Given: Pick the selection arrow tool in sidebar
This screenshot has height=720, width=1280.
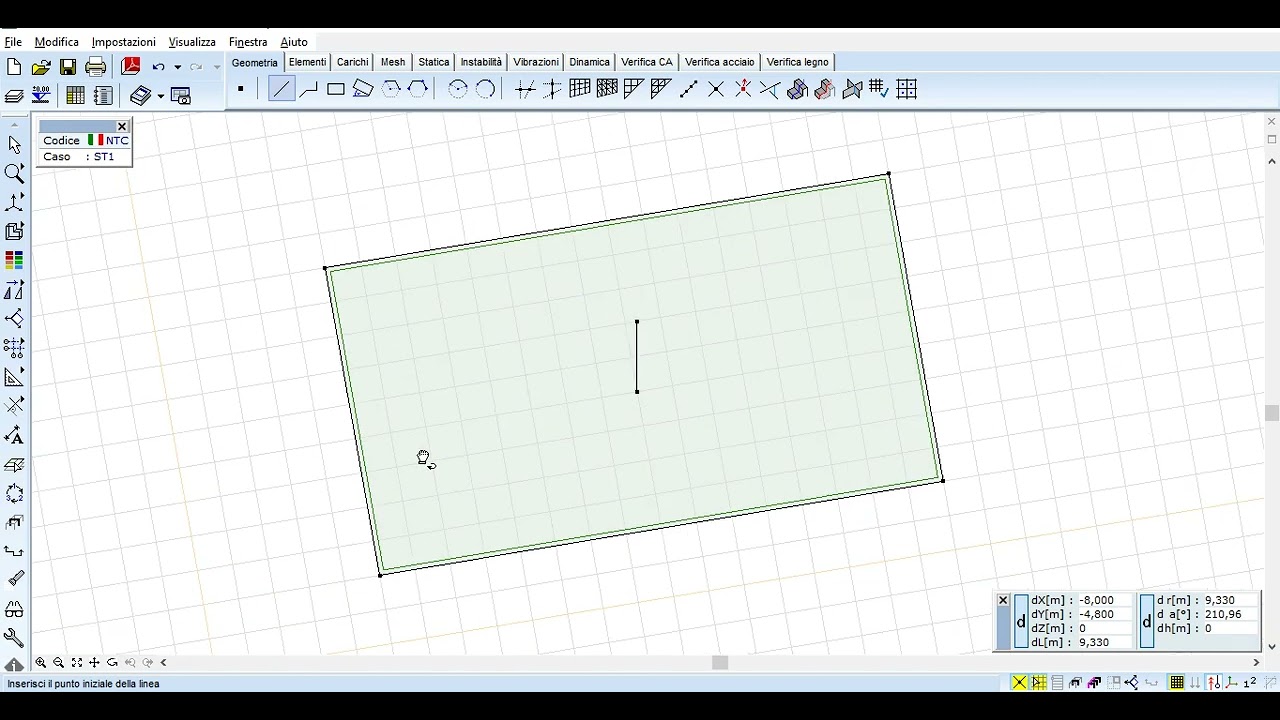Looking at the screenshot, I should pyautogui.click(x=14, y=145).
